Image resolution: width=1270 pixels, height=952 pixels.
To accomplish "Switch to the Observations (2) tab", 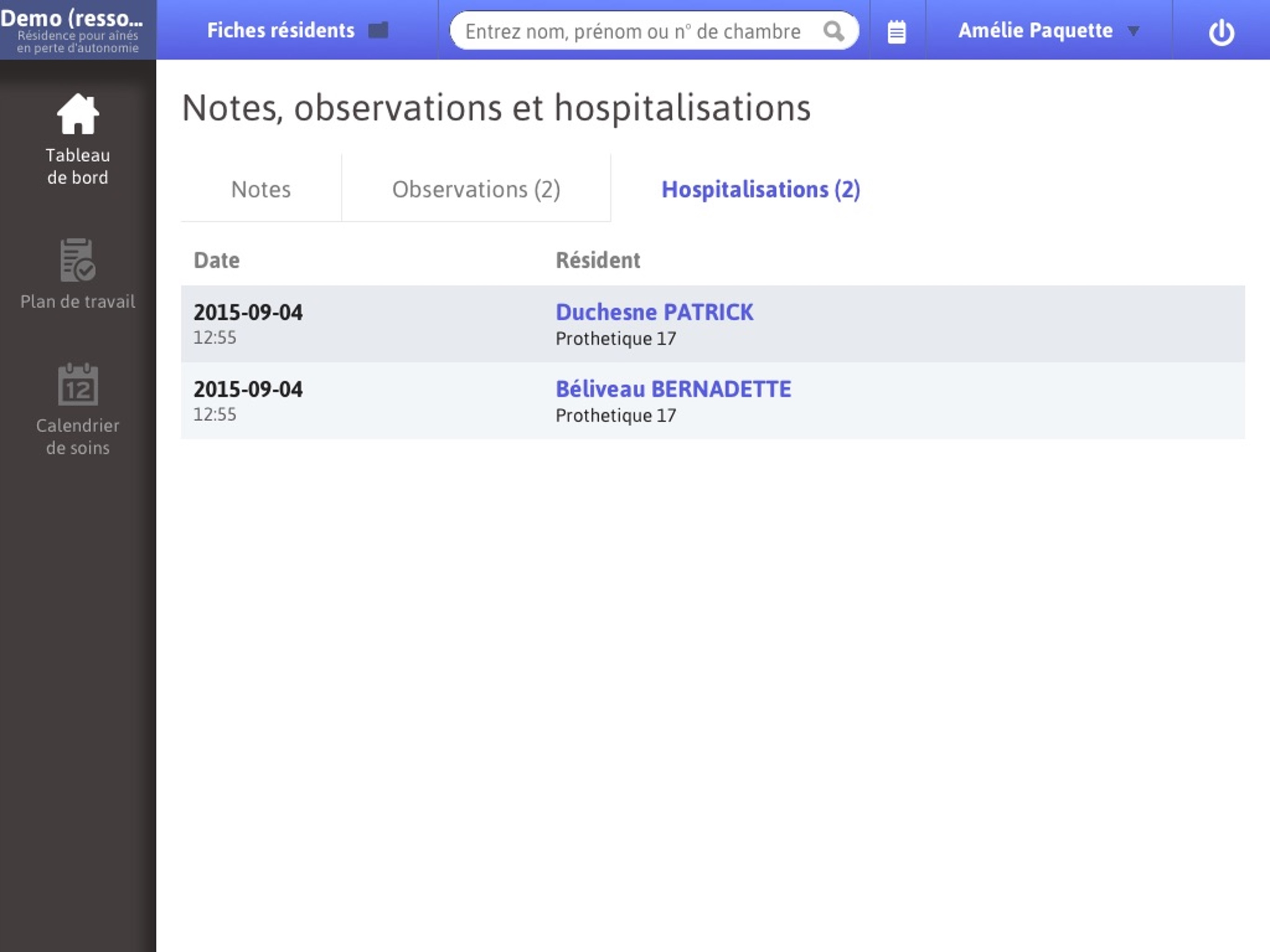I will tap(476, 189).
